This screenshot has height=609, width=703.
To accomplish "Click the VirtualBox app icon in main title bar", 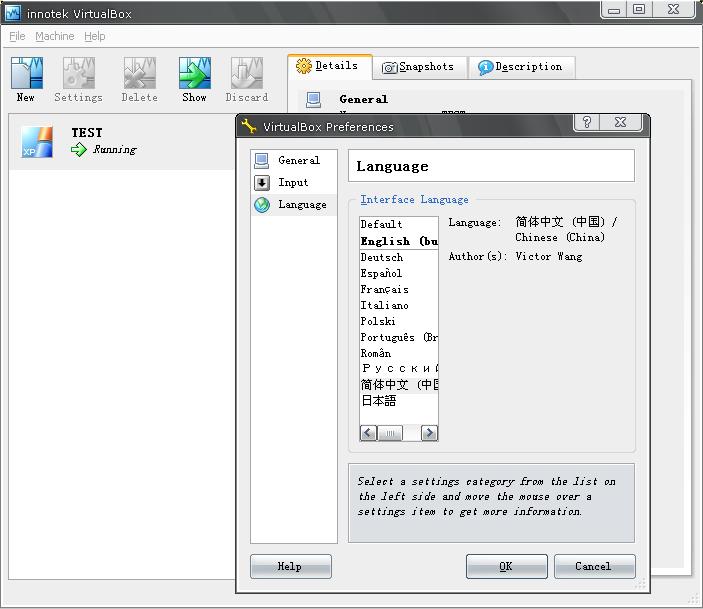I will tap(13, 13).
